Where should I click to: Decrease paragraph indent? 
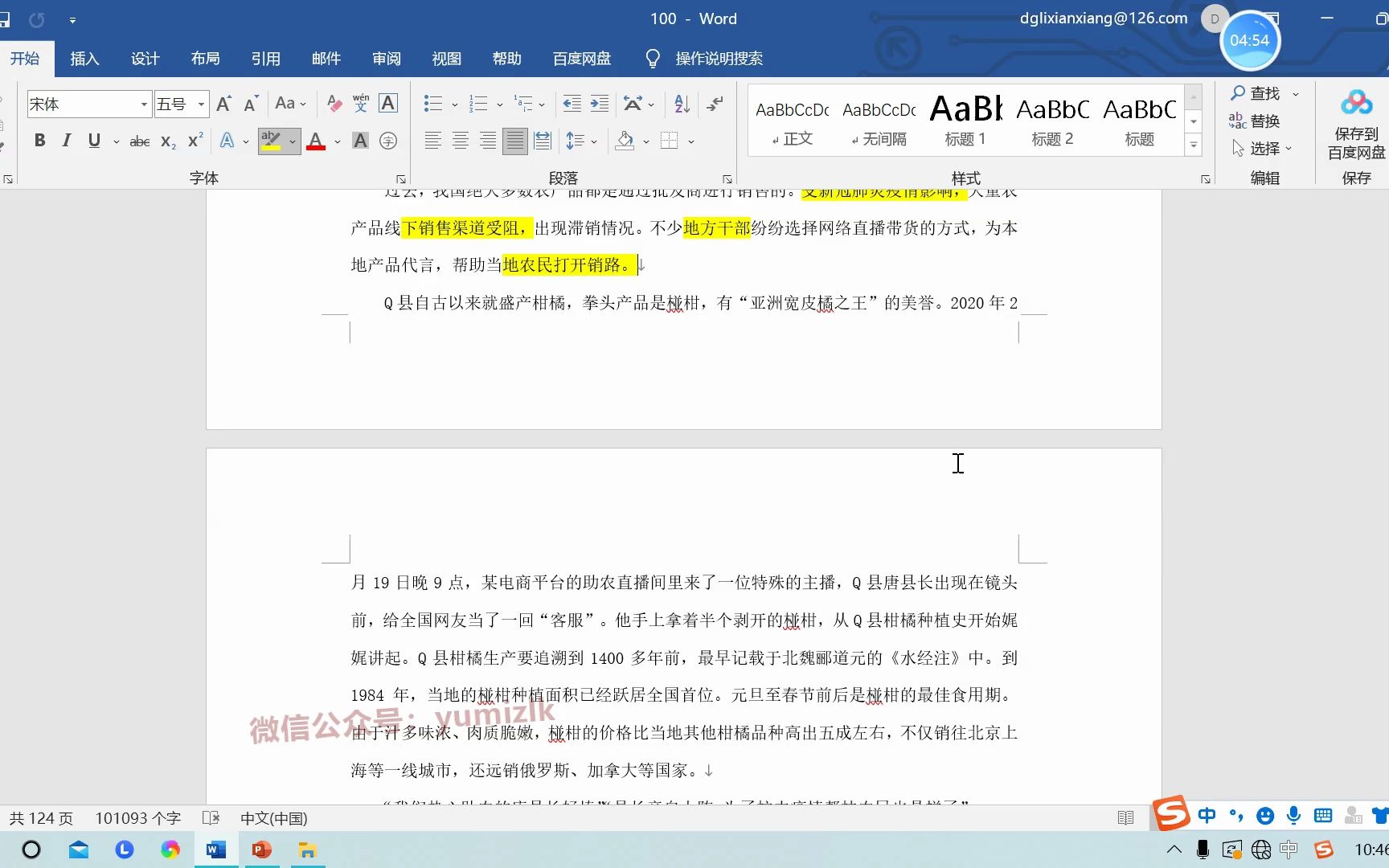572,104
